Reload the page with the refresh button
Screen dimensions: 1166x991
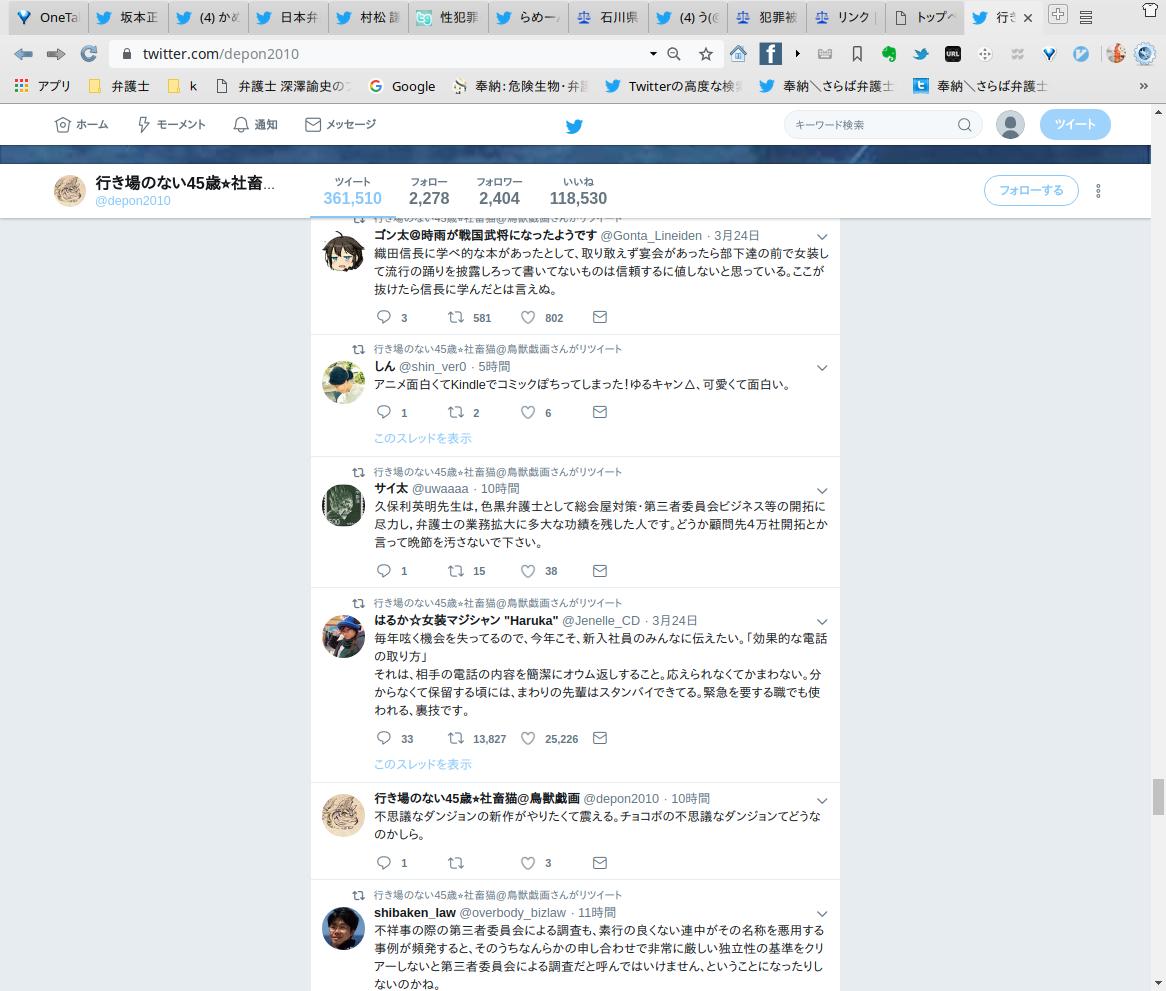coord(88,54)
